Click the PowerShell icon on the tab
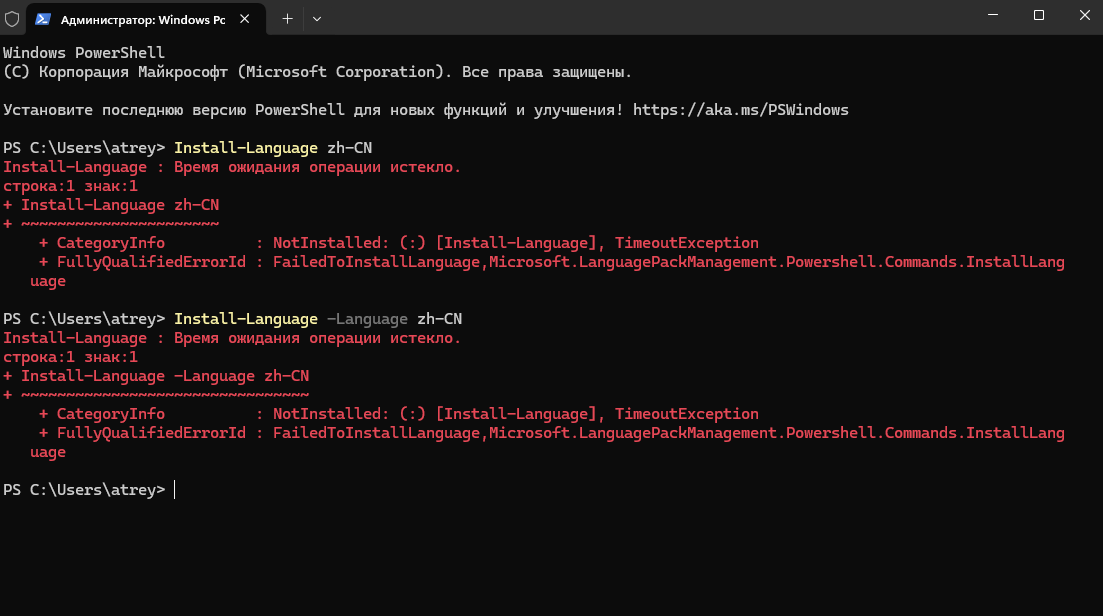The width and height of the screenshot is (1103, 616). [x=43, y=19]
